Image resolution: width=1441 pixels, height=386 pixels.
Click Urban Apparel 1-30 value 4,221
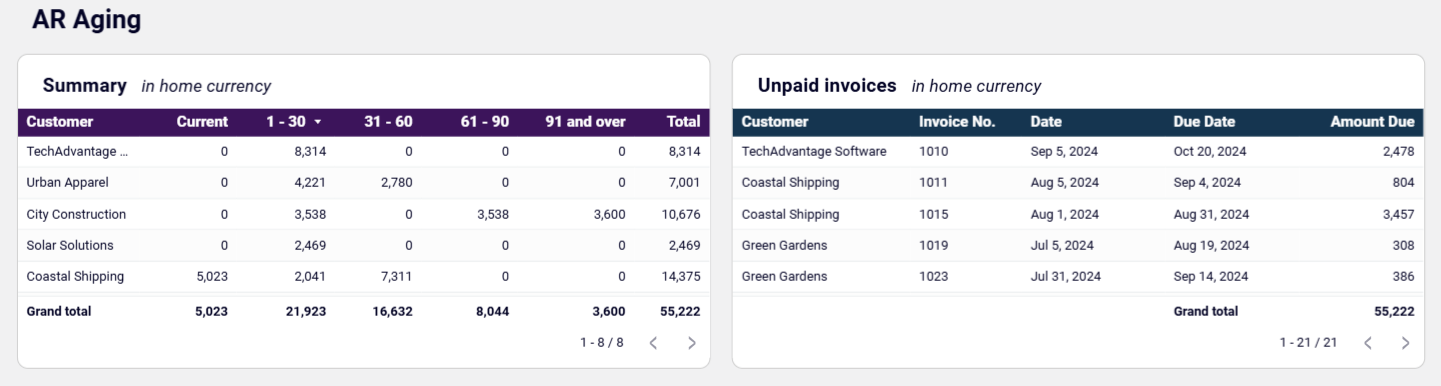click(x=310, y=183)
